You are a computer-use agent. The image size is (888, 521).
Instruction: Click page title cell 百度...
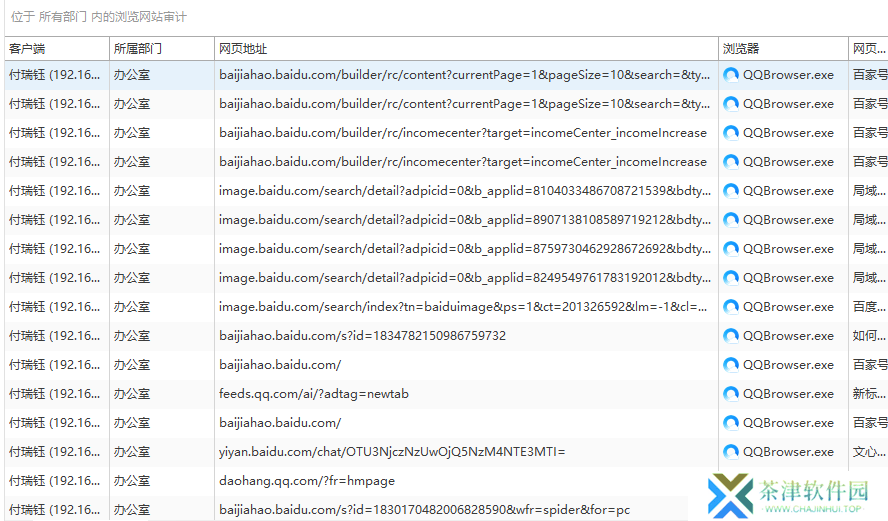[869, 307]
